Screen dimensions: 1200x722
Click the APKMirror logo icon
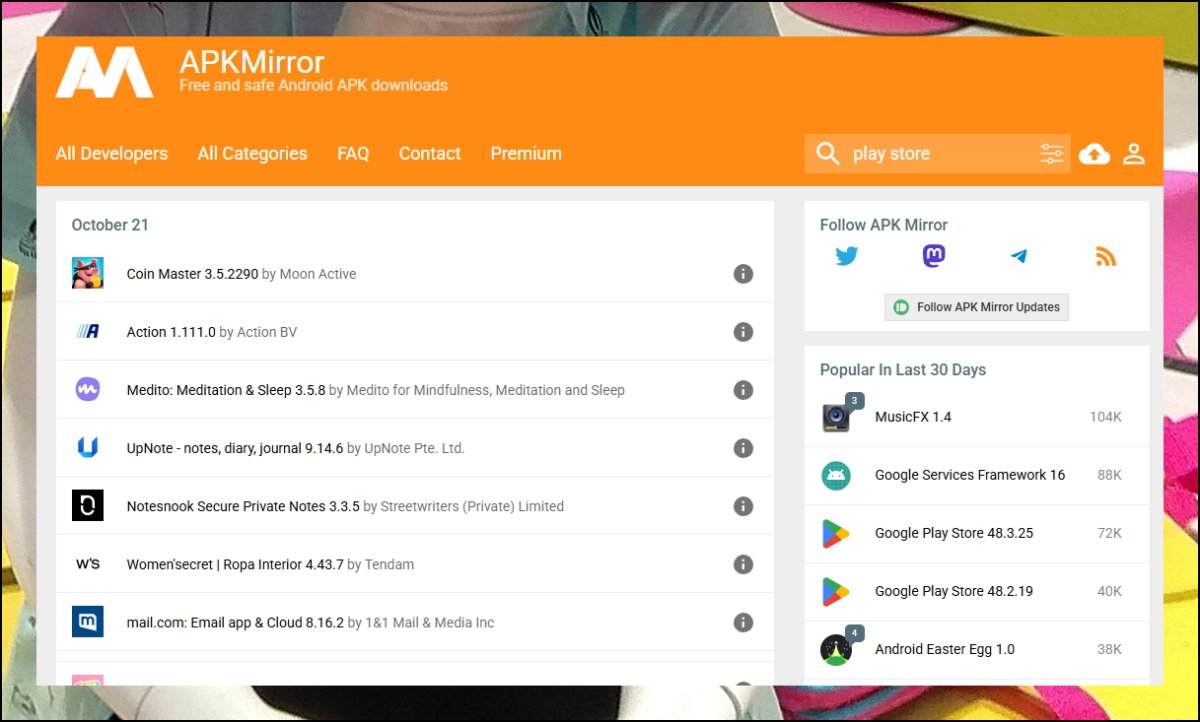(105, 72)
